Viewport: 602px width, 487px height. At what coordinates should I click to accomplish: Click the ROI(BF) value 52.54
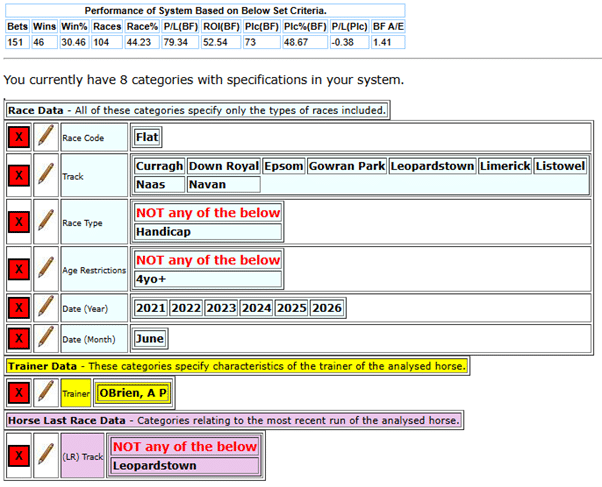[x=221, y=42]
